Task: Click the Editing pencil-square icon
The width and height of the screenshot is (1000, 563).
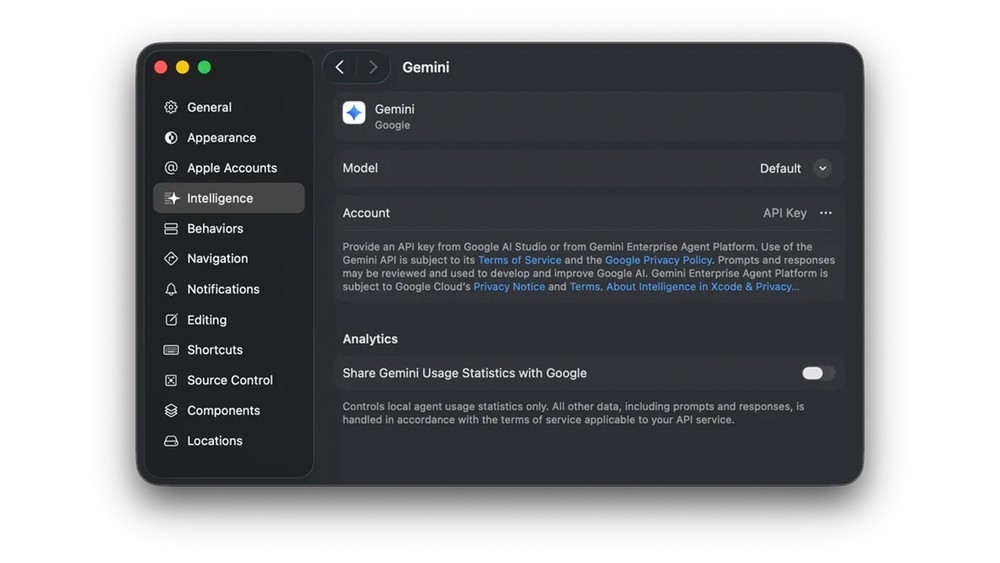Action: pyautogui.click(x=171, y=319)
